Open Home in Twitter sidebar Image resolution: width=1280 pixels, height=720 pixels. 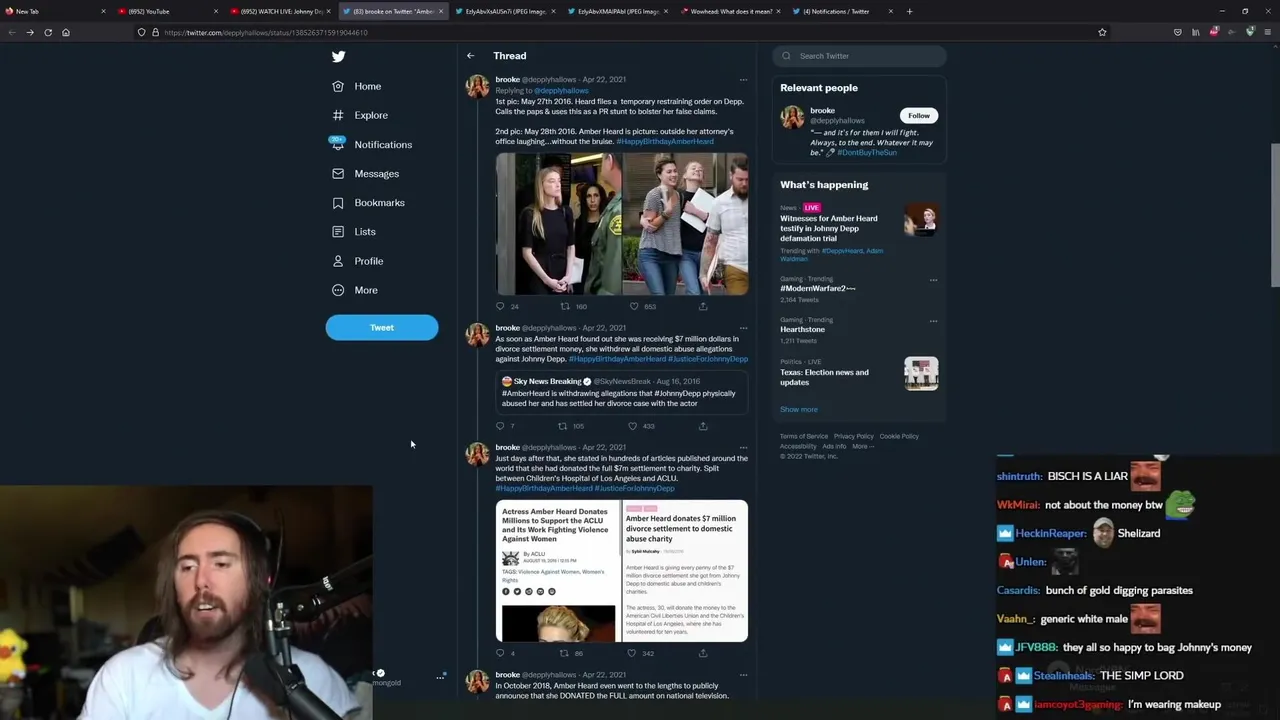point(357,86)
